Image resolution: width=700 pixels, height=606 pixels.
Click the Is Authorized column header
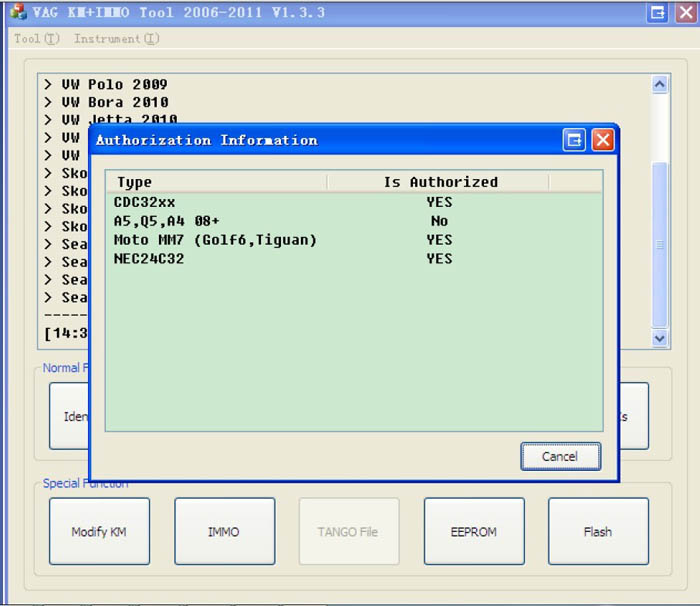[x=438, y=182]
